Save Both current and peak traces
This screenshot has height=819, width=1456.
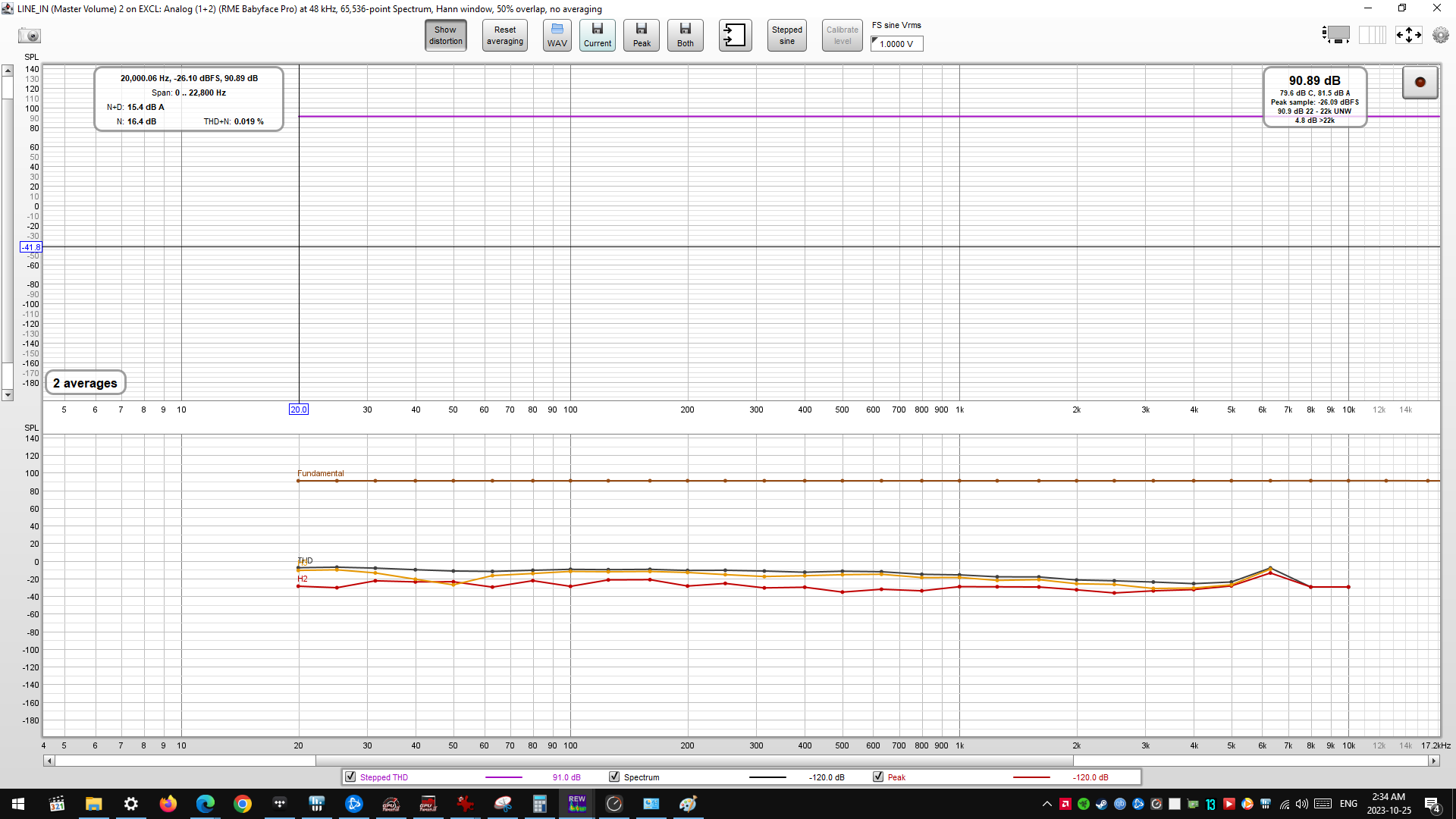(686, 36)
